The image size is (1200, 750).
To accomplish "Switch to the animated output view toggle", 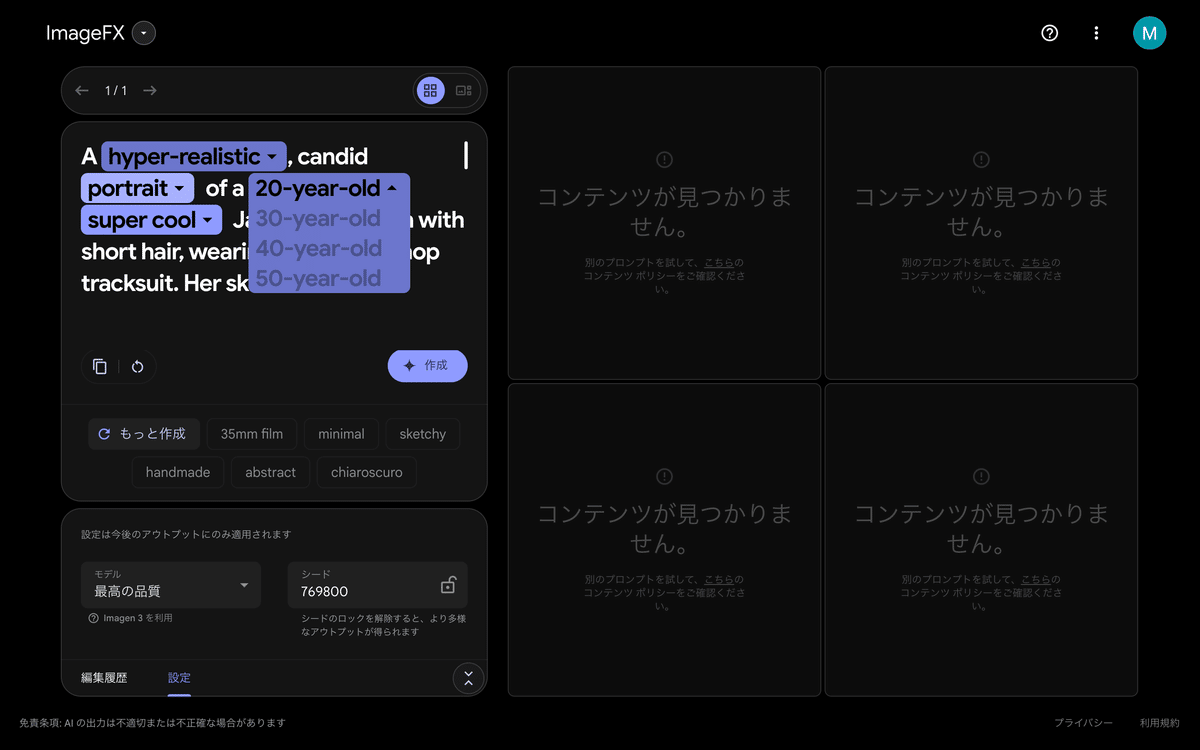I will click(463, 90).
